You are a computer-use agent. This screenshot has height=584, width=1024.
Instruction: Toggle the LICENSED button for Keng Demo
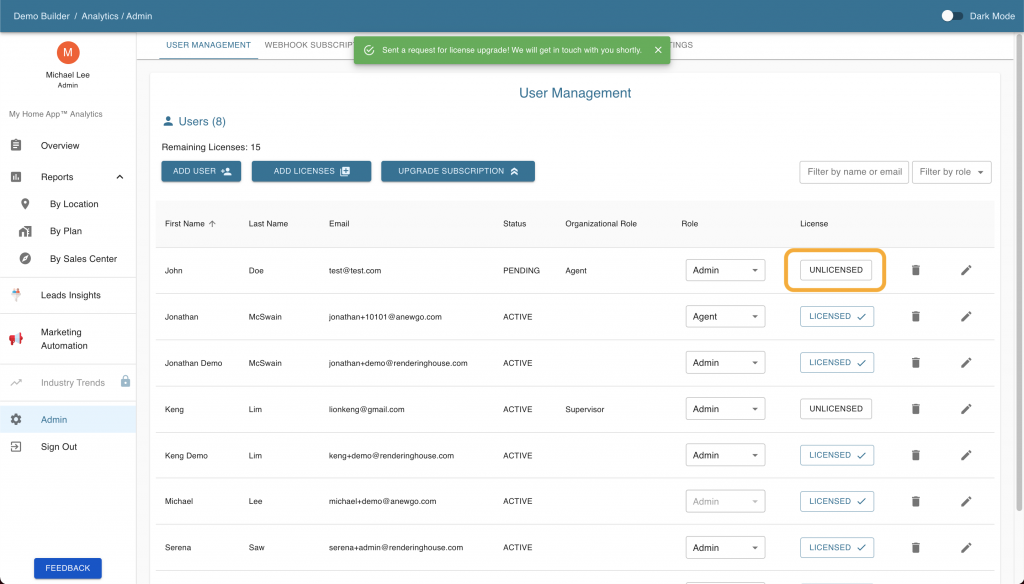(837, 455)
